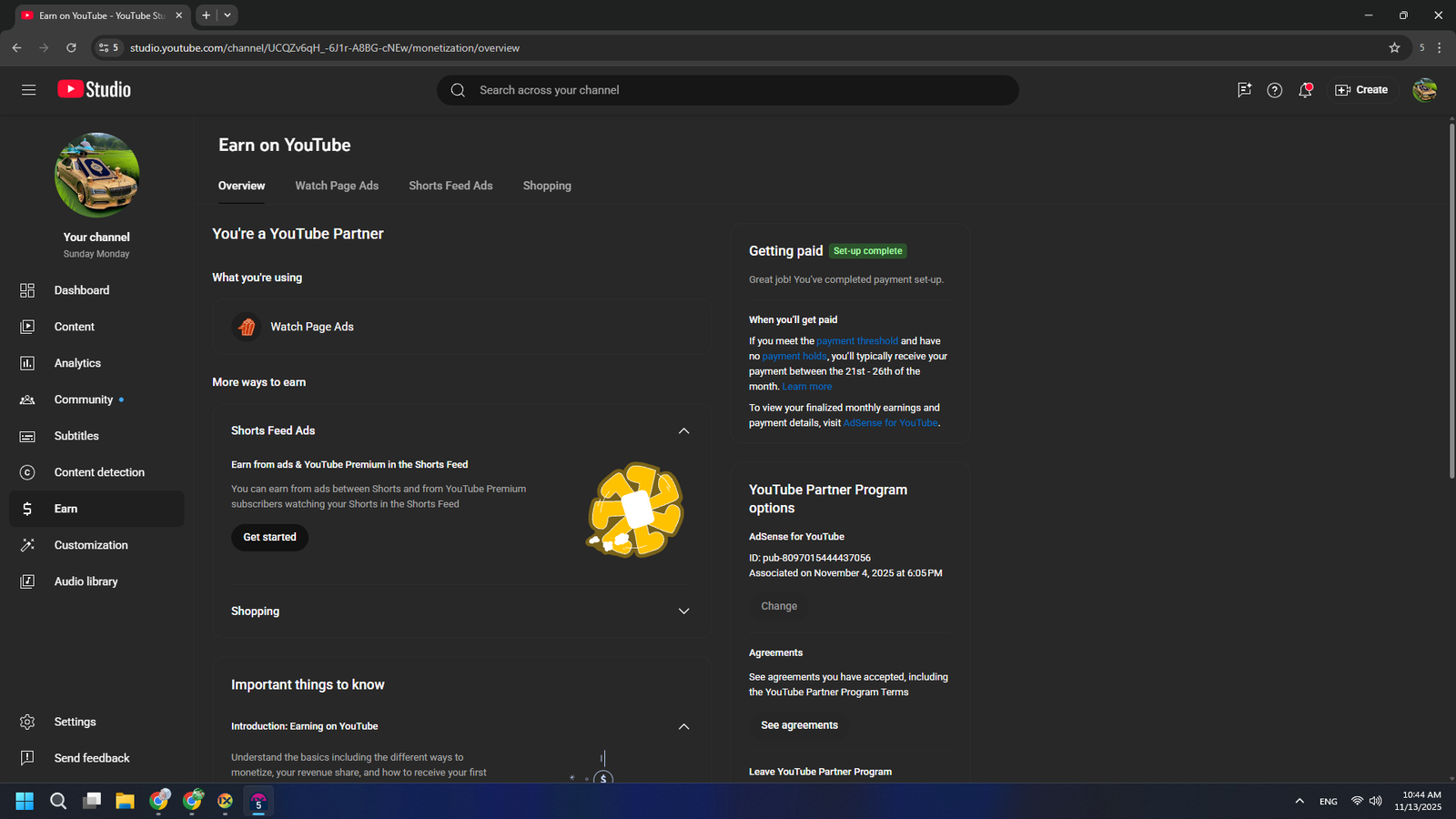Select the Earn on YouTube browser tab
Image resolution: width=1456 pixels, height=819 pixels.
click(x=102, y=15)
